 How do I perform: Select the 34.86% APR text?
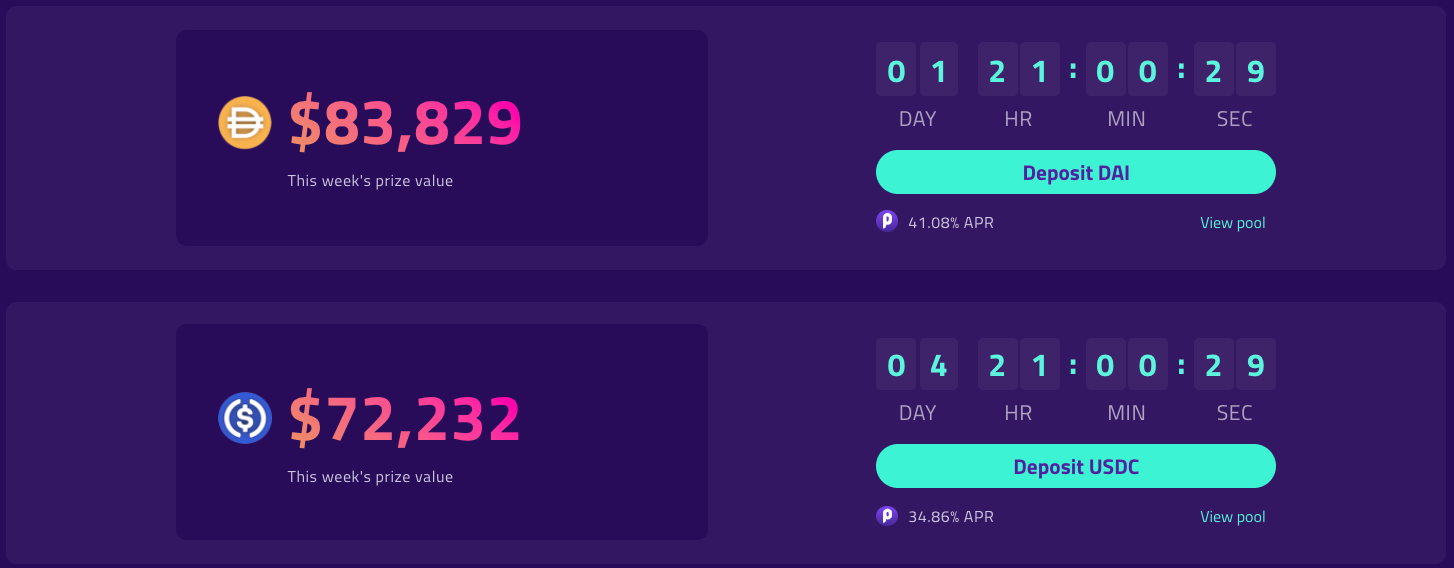[x=950, y=517]
